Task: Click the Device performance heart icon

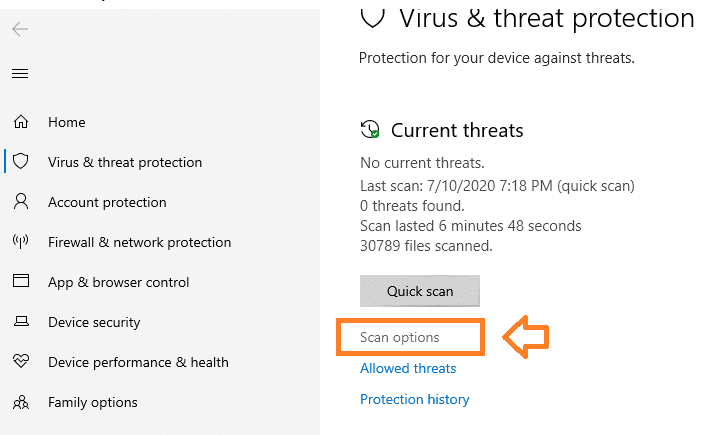Action: (x=20, y=362)
